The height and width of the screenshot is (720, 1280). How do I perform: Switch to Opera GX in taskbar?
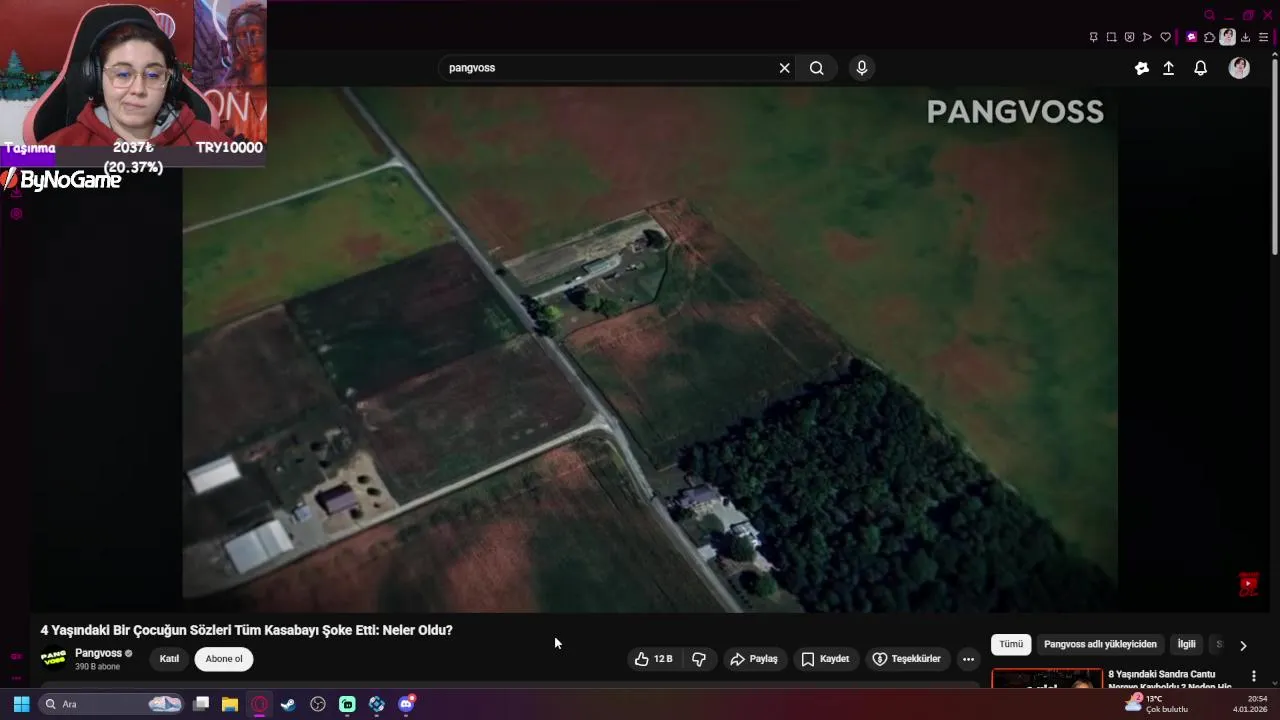(260, 704)
